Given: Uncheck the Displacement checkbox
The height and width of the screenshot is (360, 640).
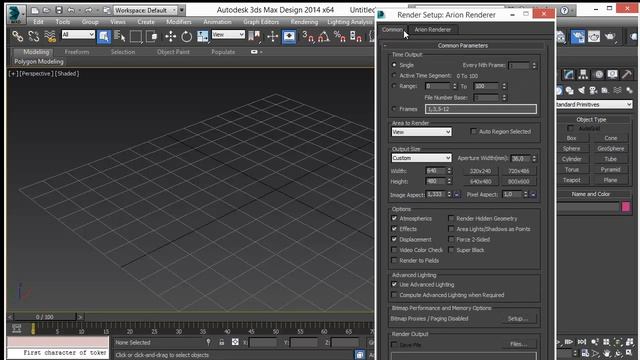Looking at the screenshot, I should pyautogui.click(x=394, y=240).
